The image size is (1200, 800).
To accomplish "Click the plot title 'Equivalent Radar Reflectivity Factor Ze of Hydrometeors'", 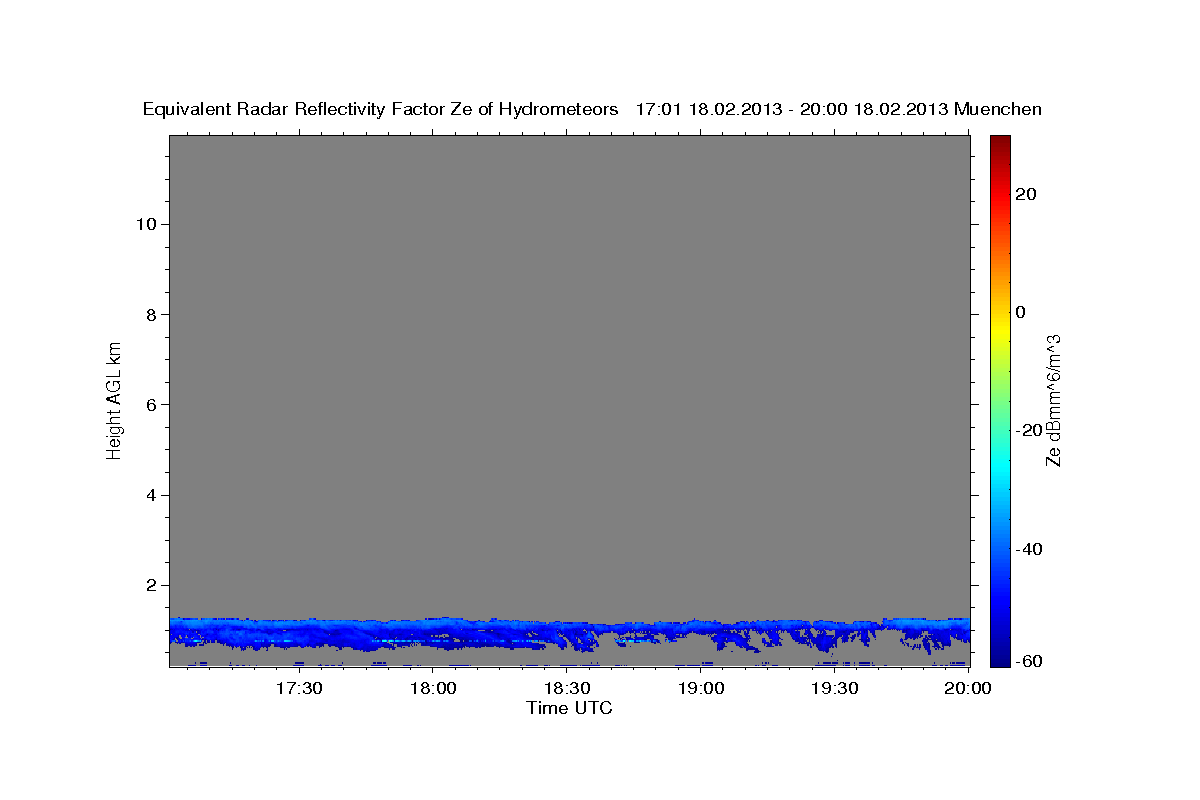I will (381, 110).
